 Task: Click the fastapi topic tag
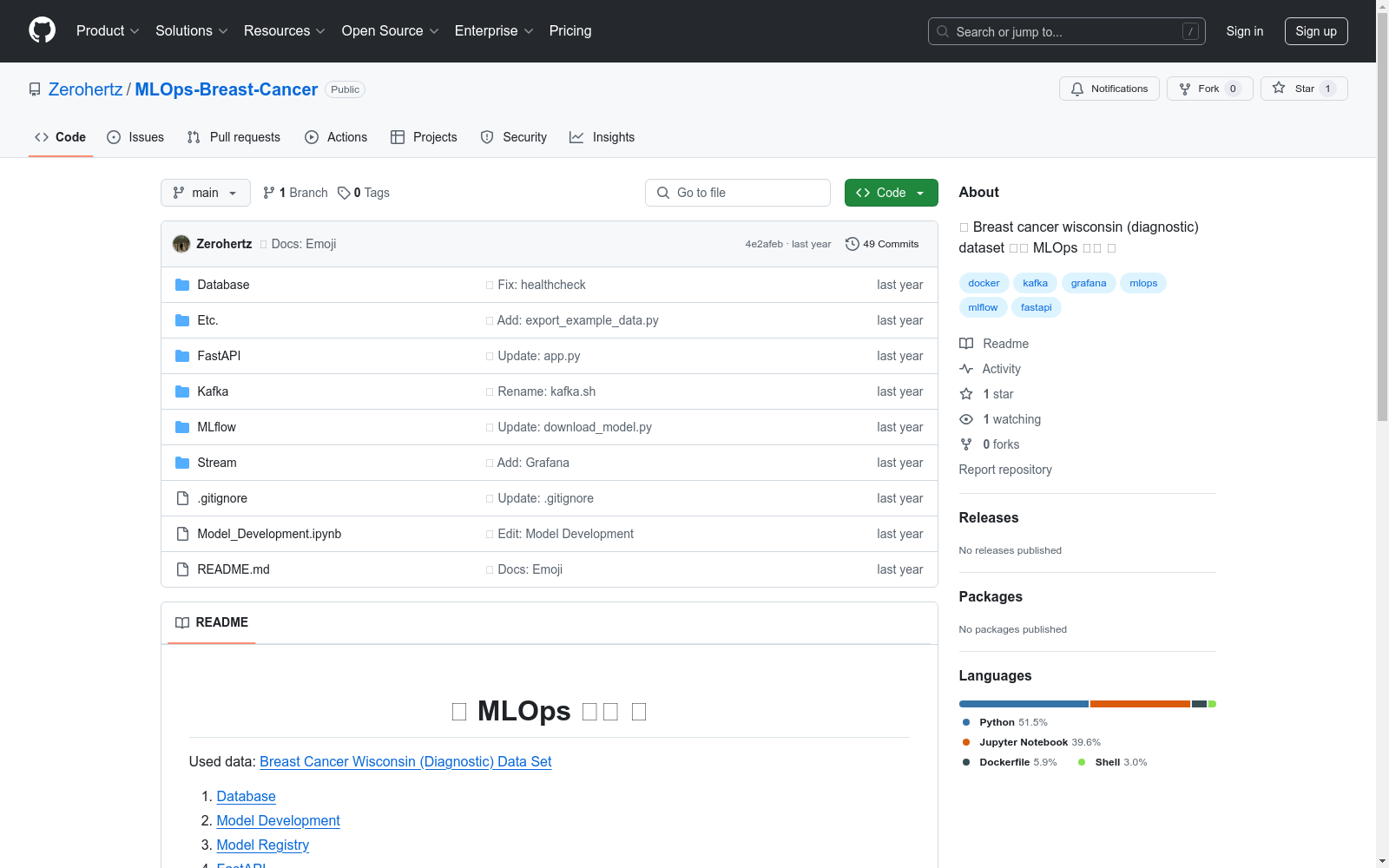coord(1037,307)
